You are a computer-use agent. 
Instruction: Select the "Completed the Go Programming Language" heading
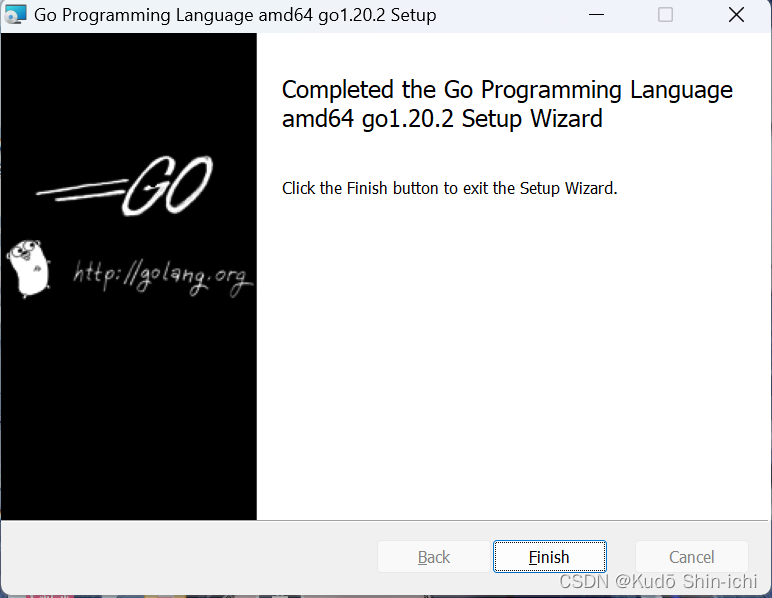tap(507, 90)
